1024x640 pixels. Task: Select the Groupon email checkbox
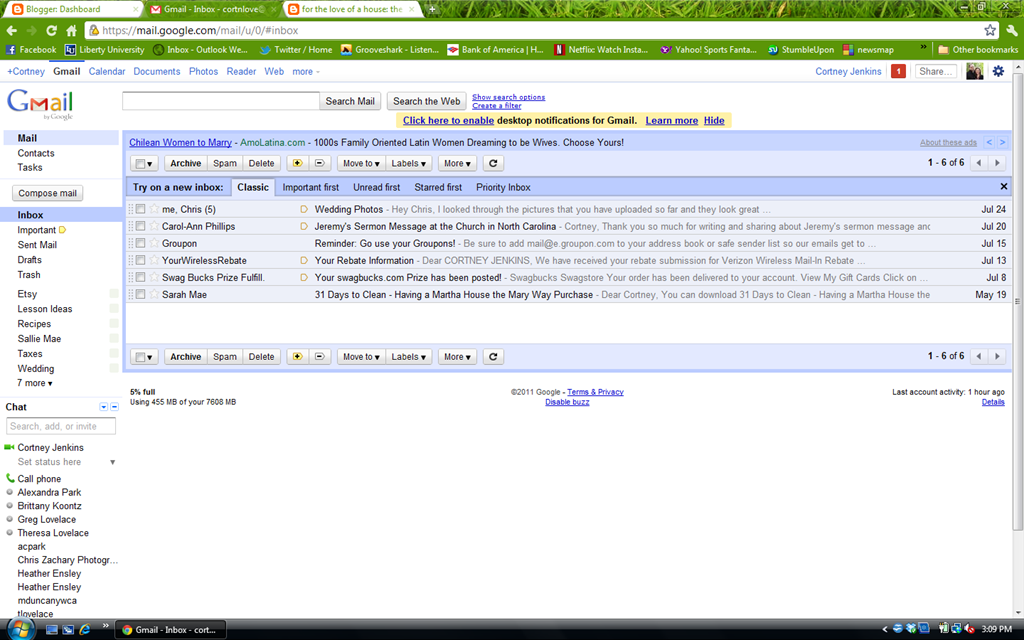140,243
